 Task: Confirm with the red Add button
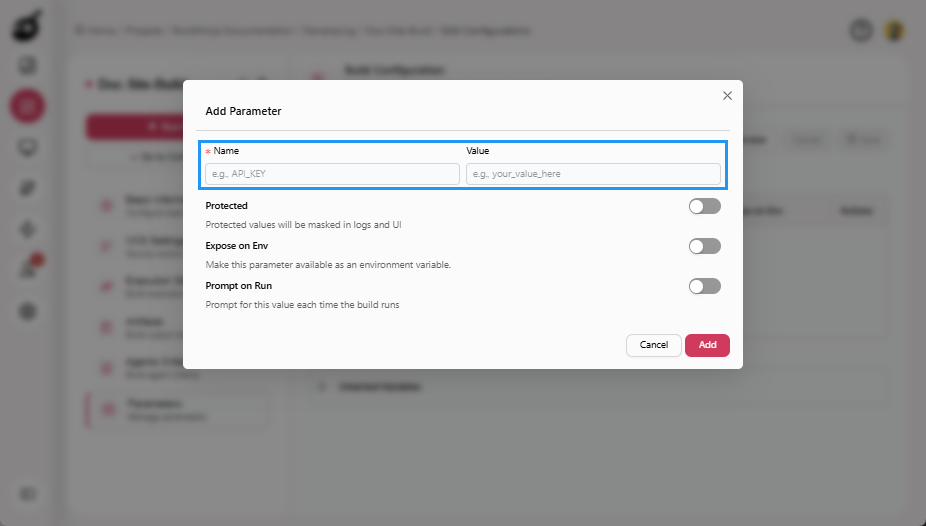pyautogui.click(x=707, y=345)
